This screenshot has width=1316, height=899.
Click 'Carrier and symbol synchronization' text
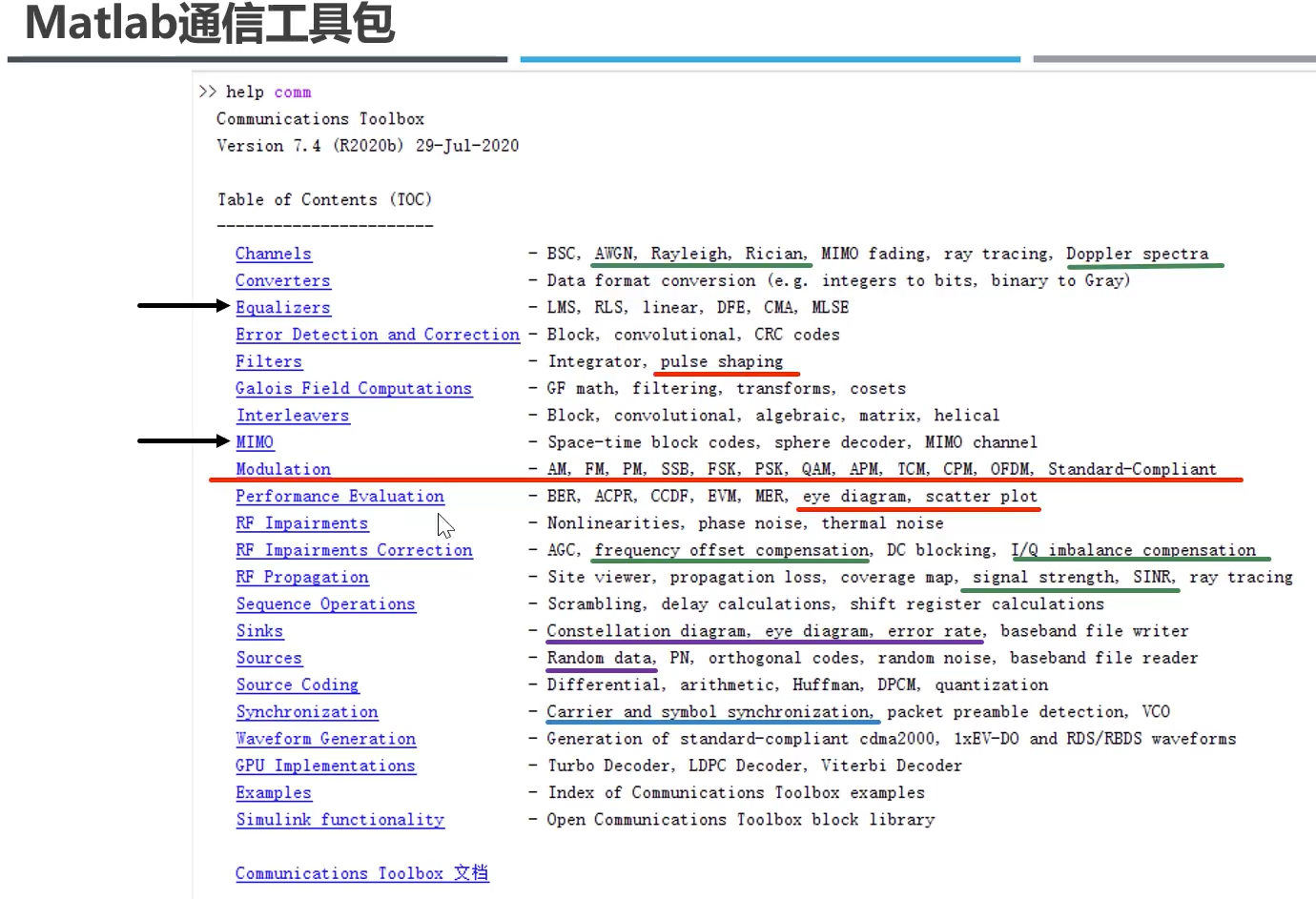tap(709, 712)
